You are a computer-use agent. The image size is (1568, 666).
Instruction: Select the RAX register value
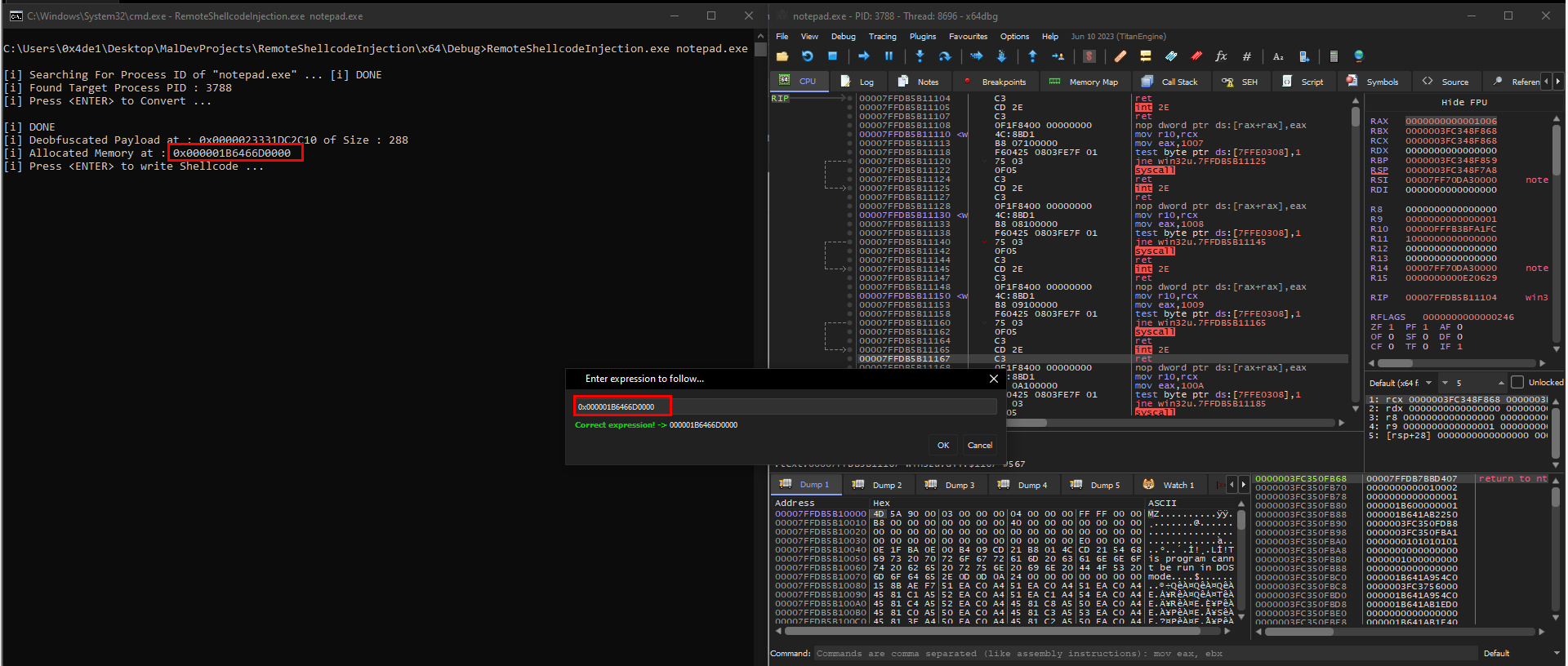[1451, 121]
